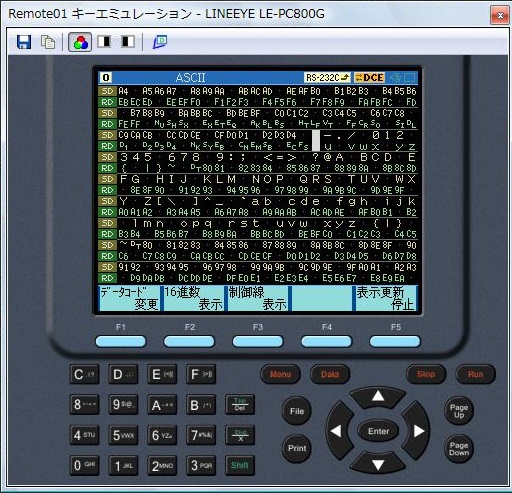
Task: Click the File key
Action: click(x=297, y=411)
